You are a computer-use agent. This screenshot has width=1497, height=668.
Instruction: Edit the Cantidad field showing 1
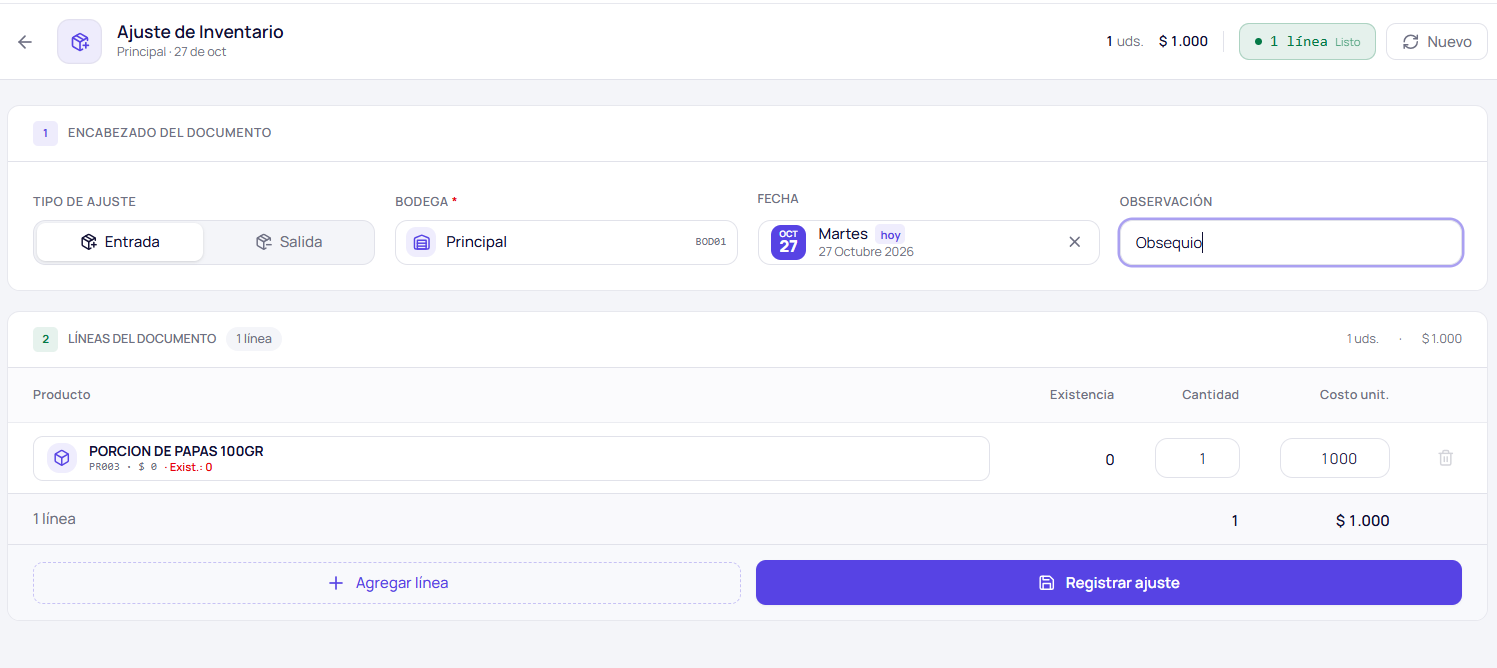click(x=1197, y=458)
